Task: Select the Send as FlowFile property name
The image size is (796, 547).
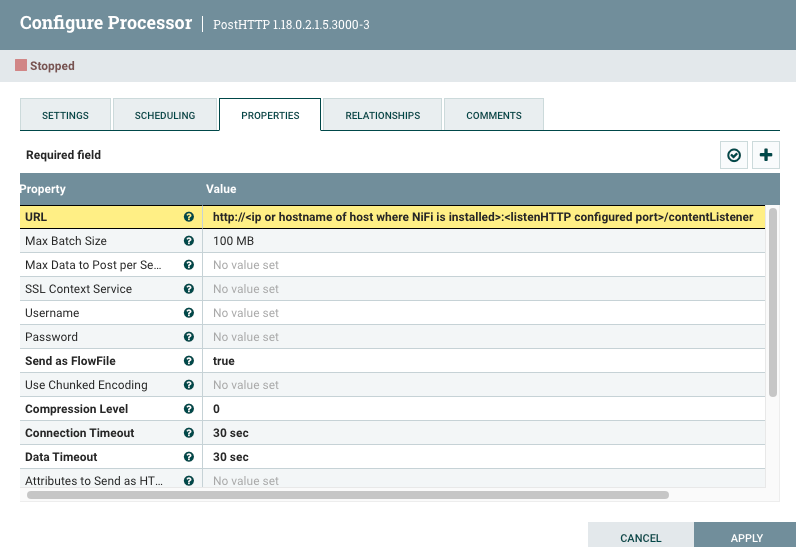Action: coord(71,361)
